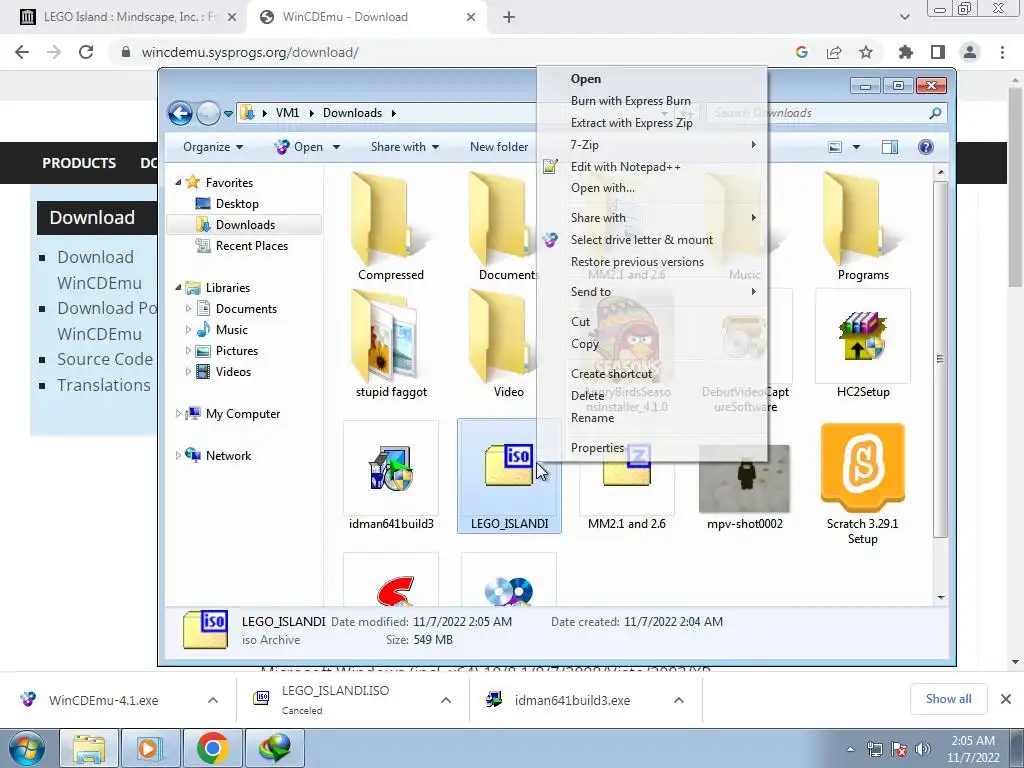Expand the Network tree node
This screenshot has width=1024, height=768.
click(178, 455)
